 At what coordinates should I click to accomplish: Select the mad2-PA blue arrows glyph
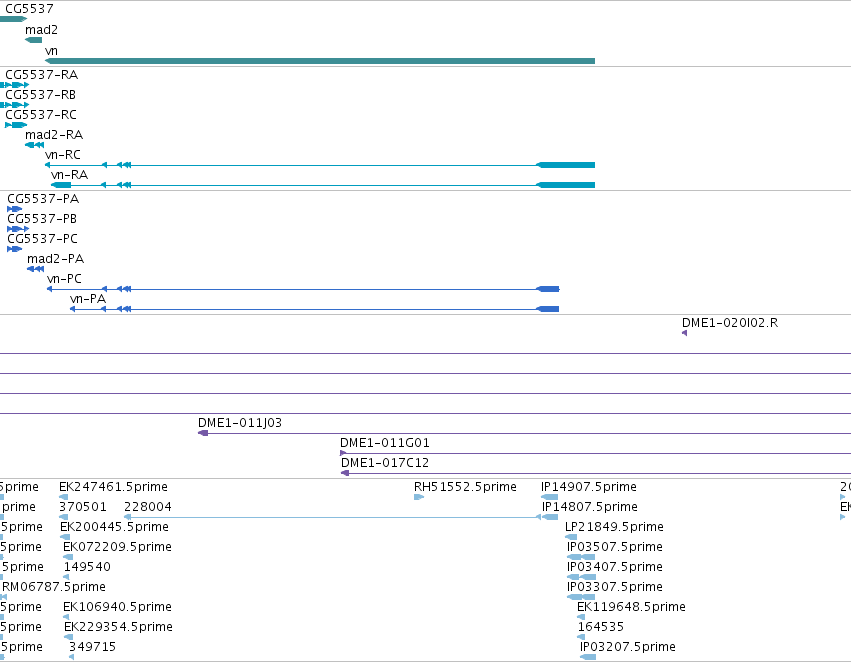pyautogui.click(x=36, y=269)
